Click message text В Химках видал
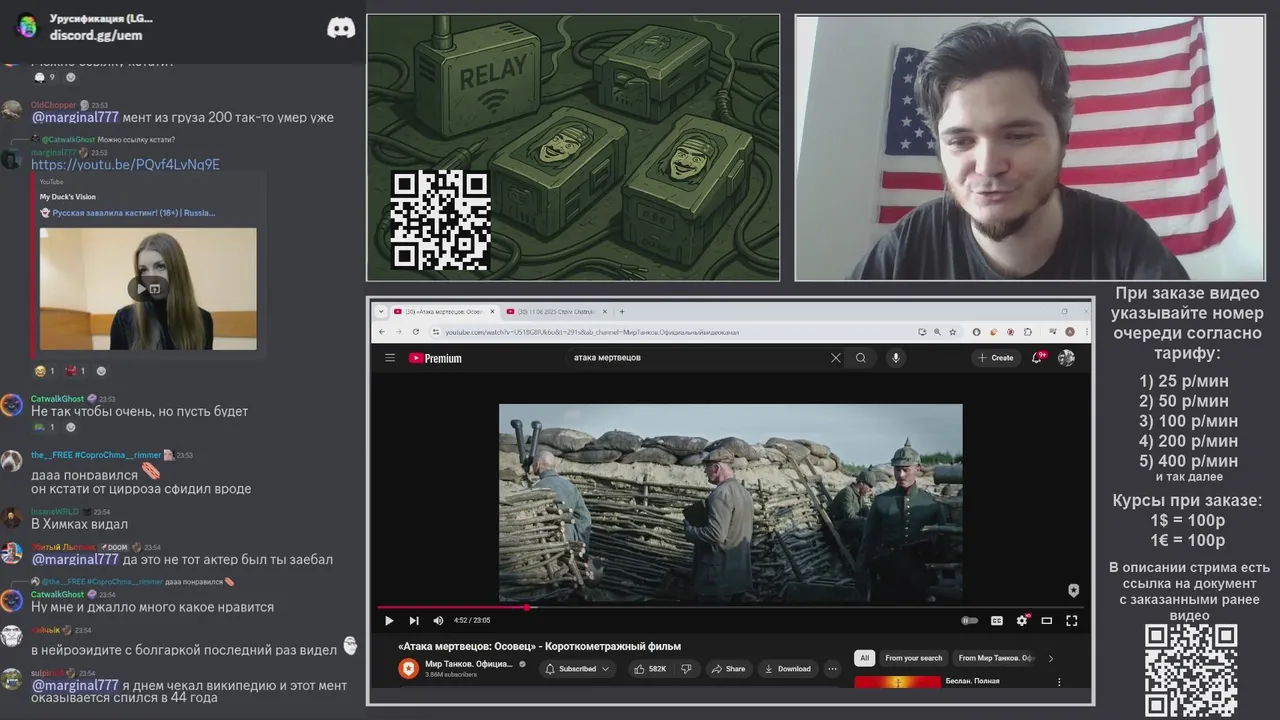Viewport: 1280px width, 720px height. point(79,524)
